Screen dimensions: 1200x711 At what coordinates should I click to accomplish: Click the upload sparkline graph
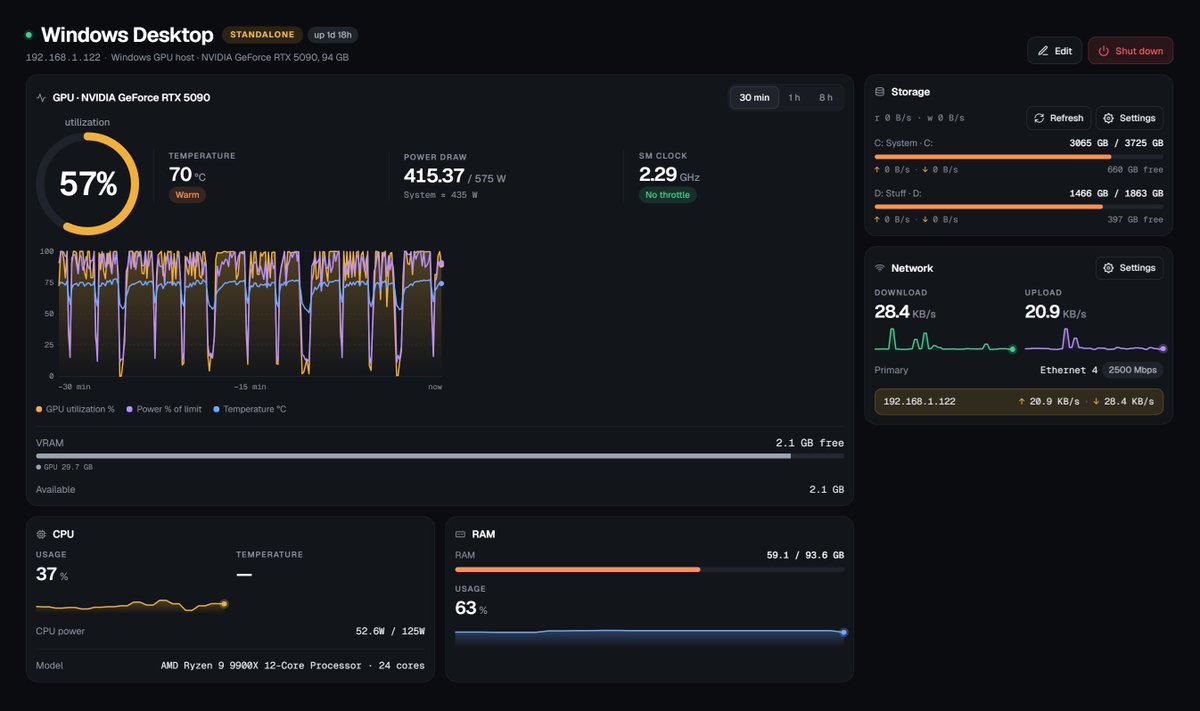pyautogui.click(x=1094, y=340)
